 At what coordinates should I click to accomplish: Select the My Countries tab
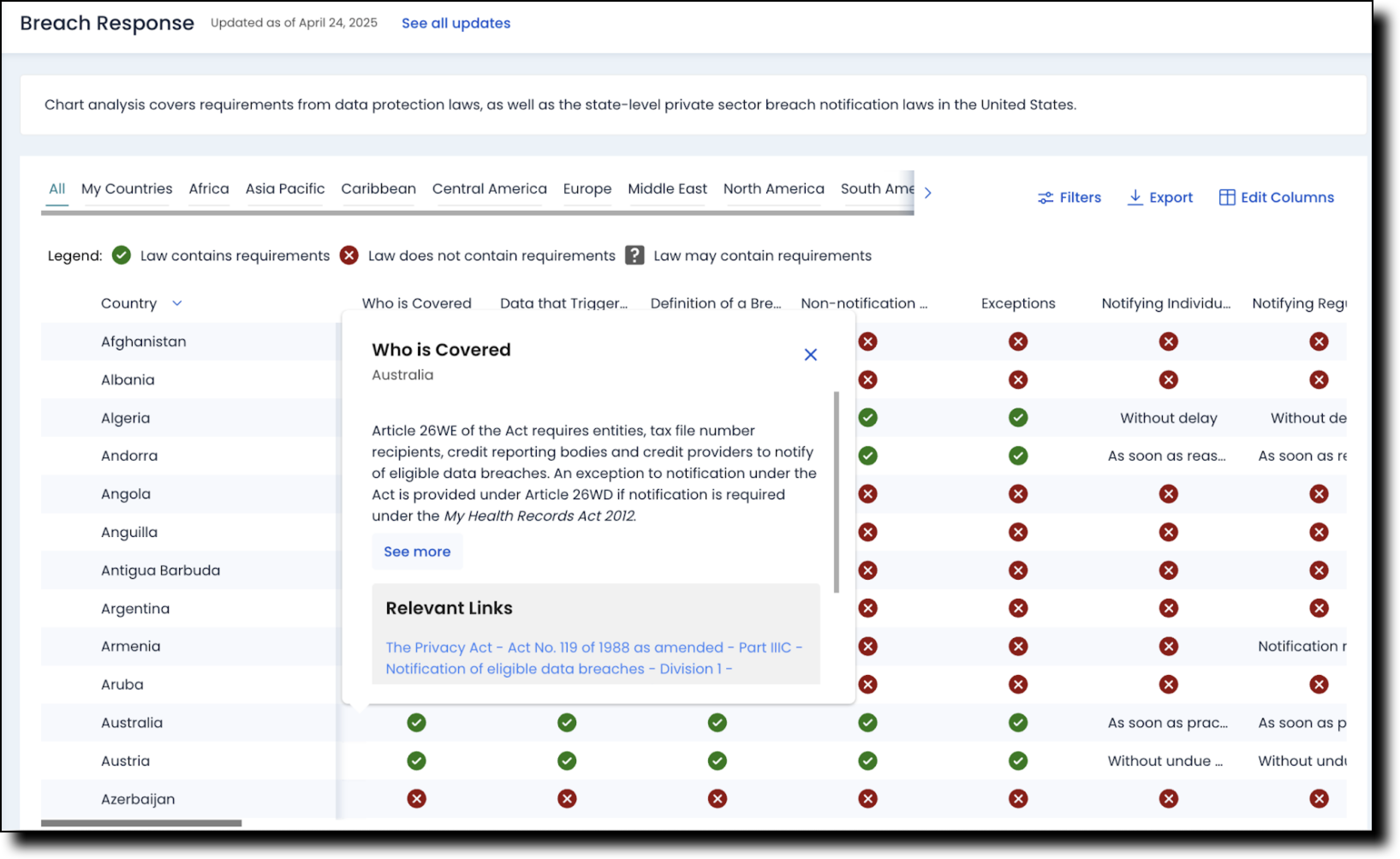coord(126,188)
